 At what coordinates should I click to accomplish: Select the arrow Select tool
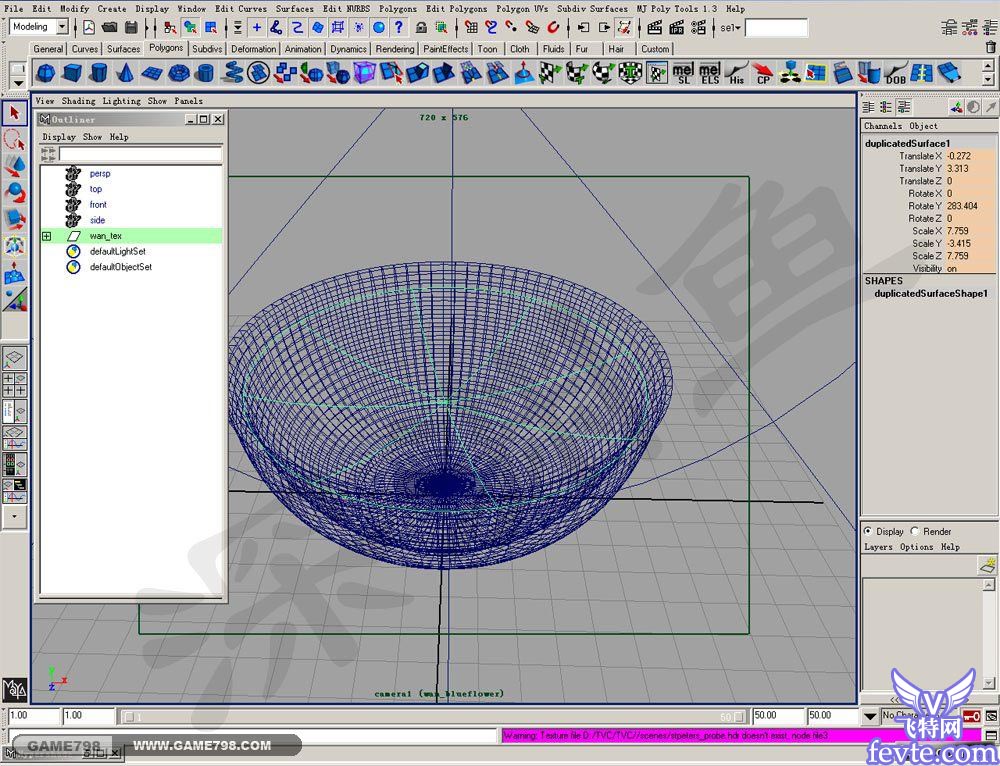tap(14, 112)
